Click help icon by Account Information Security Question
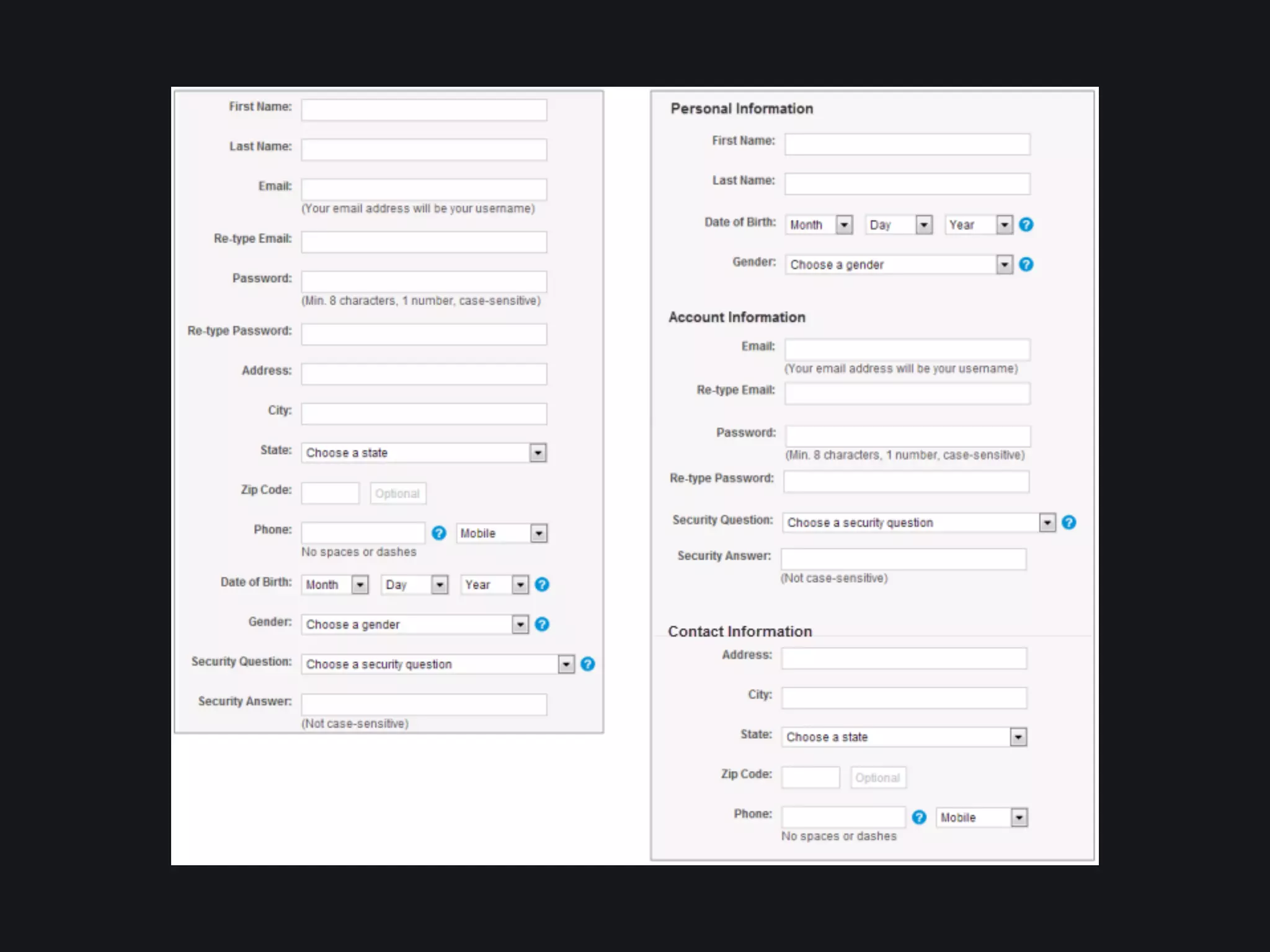The image size is (1270, 952). pyautogui.click(x=1068, y=522)
